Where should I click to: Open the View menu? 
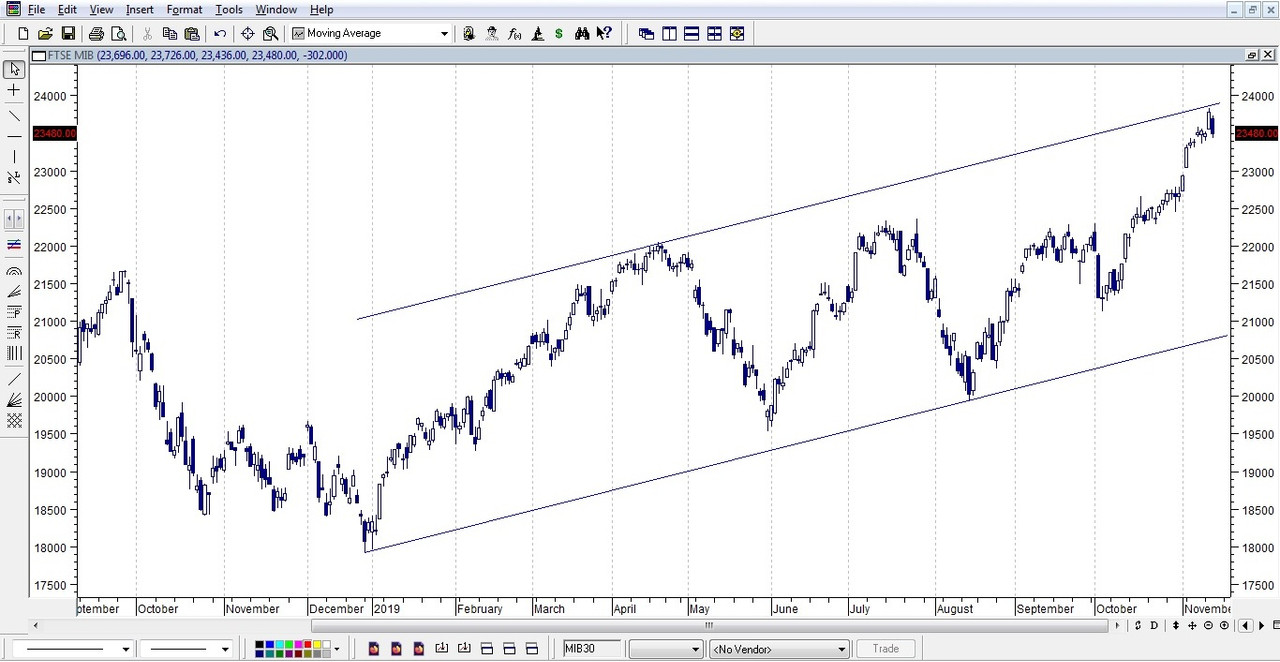coord(101,9)
